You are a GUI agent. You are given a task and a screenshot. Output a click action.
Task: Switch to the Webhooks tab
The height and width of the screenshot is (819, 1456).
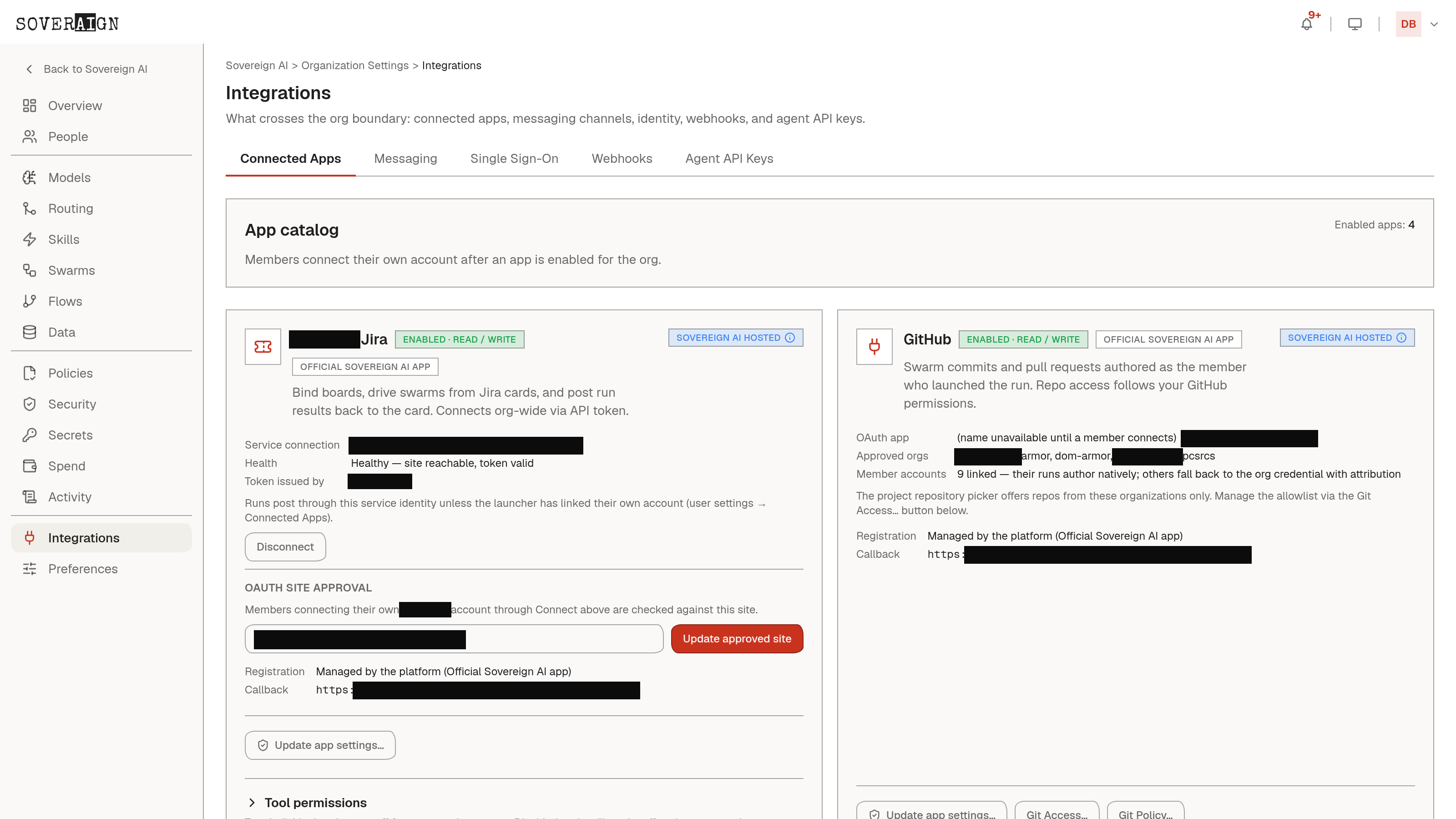click(x=622, y=159)
